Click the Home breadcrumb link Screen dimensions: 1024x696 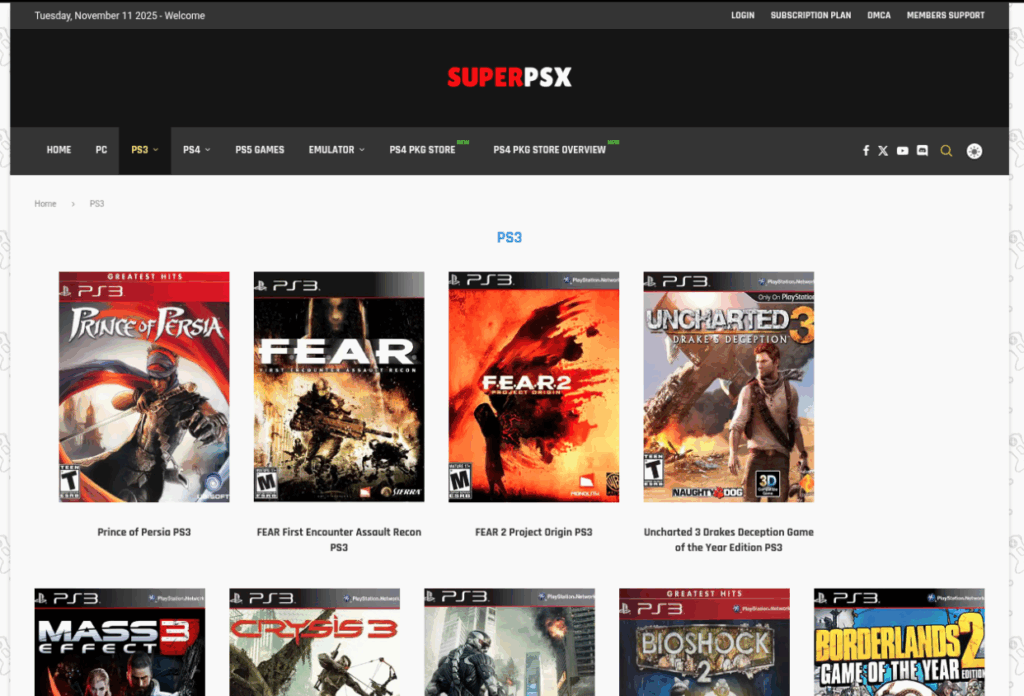tap(45, 204)
